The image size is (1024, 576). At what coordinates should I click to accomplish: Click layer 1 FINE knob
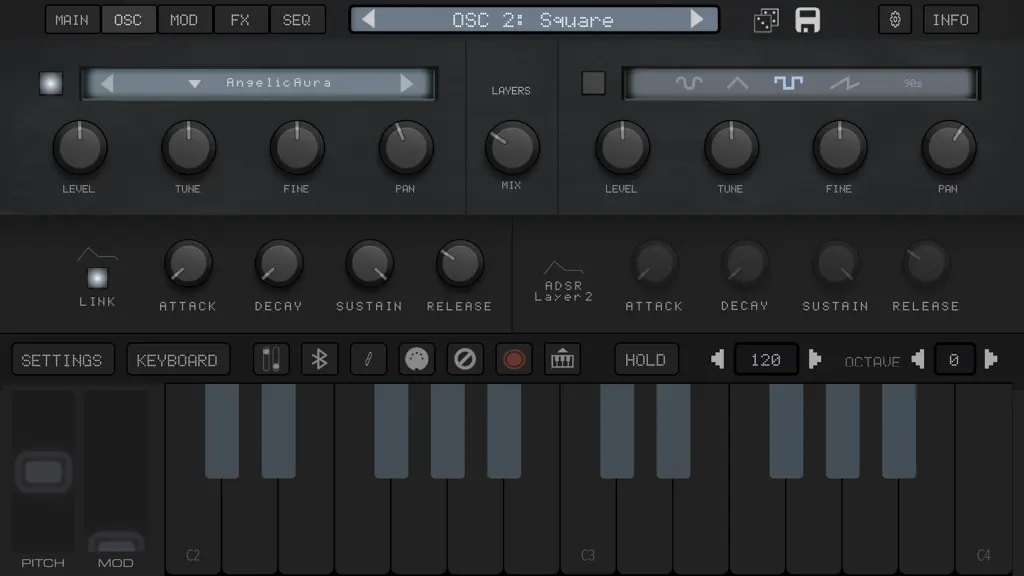pos(297,148)
